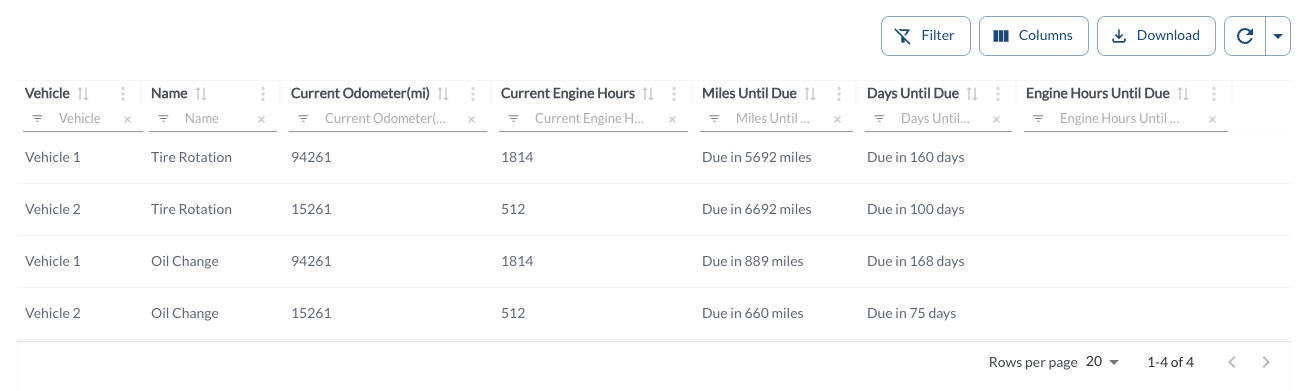
Task: Click the Filter button
Action: (925, 36)
